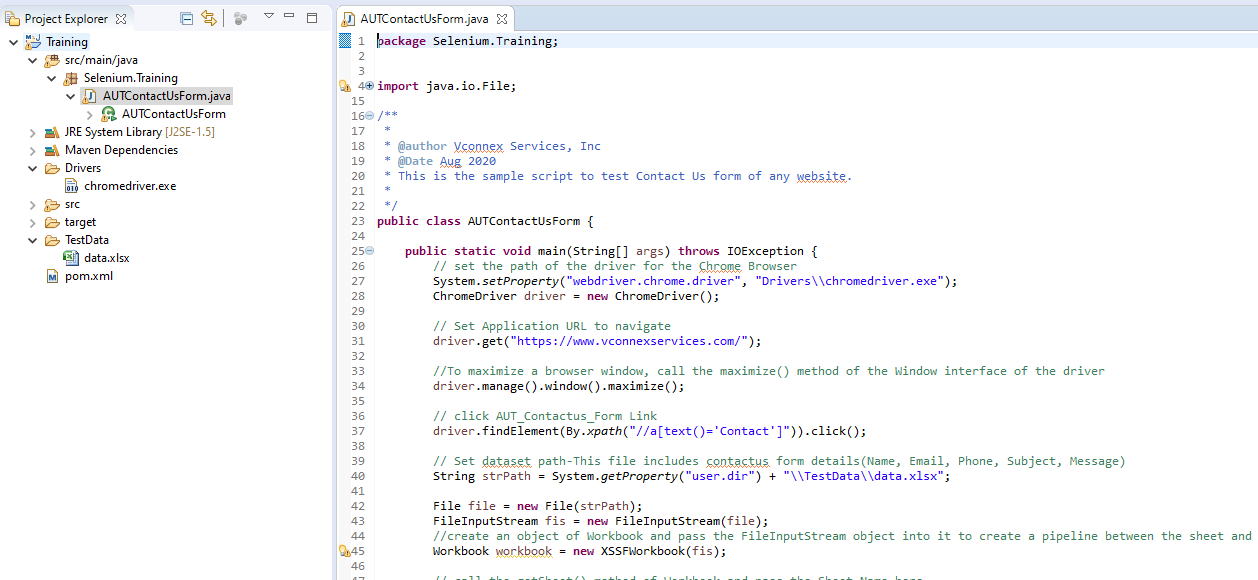Image resolution: width=1258 pixels, height=580 pixels.
Task: Click the Focus on Active Task icon
Action: pos(240,18)
